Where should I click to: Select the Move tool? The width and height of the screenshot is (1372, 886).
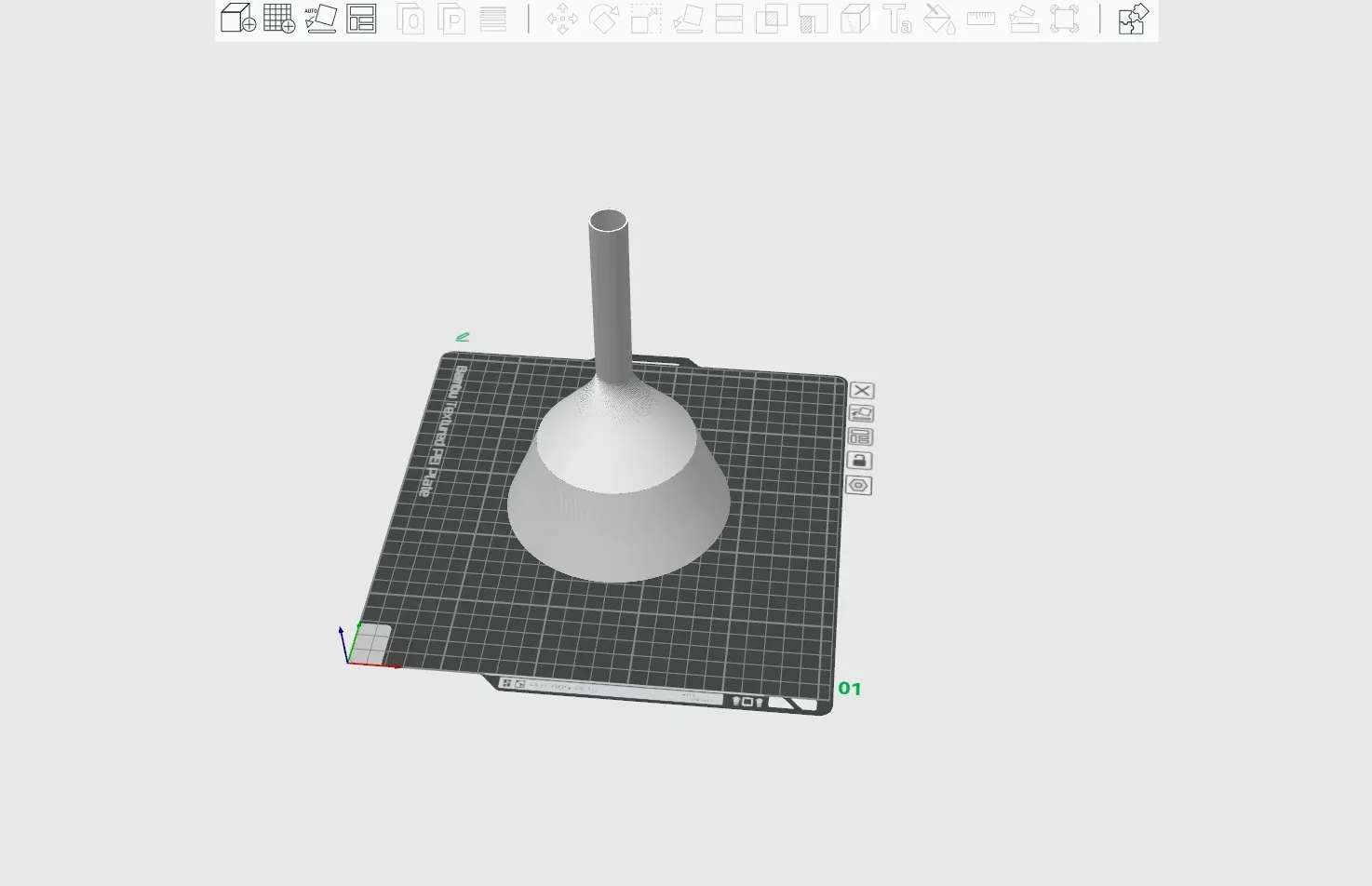tap(562, 19)
